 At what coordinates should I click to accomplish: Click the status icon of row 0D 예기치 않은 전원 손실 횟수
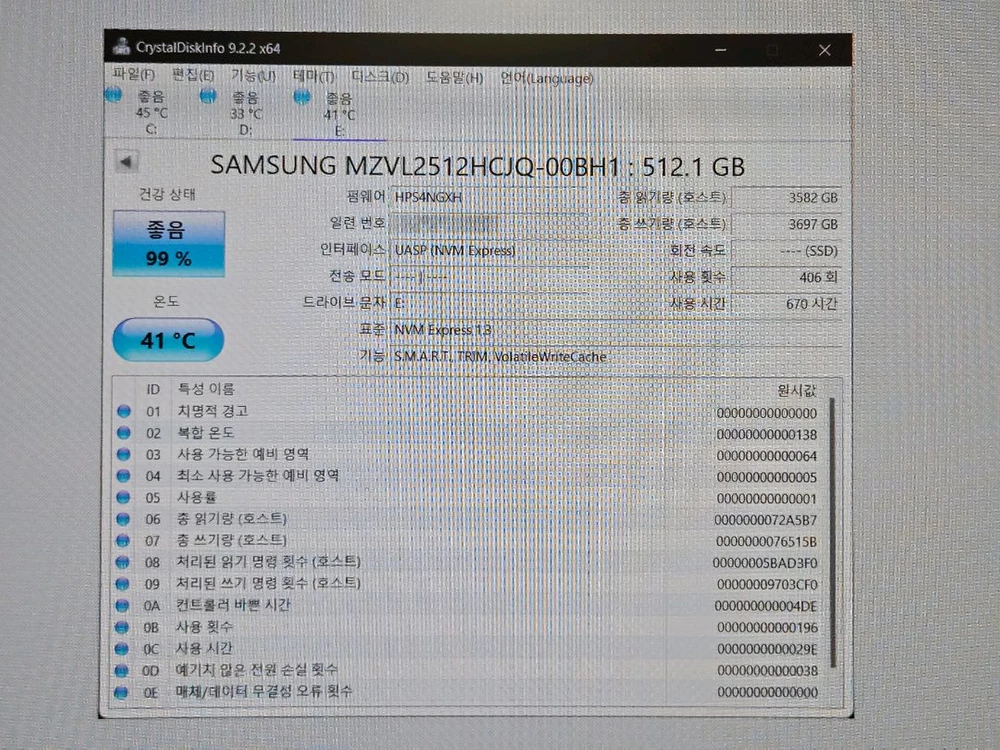(x=121, y=671)
